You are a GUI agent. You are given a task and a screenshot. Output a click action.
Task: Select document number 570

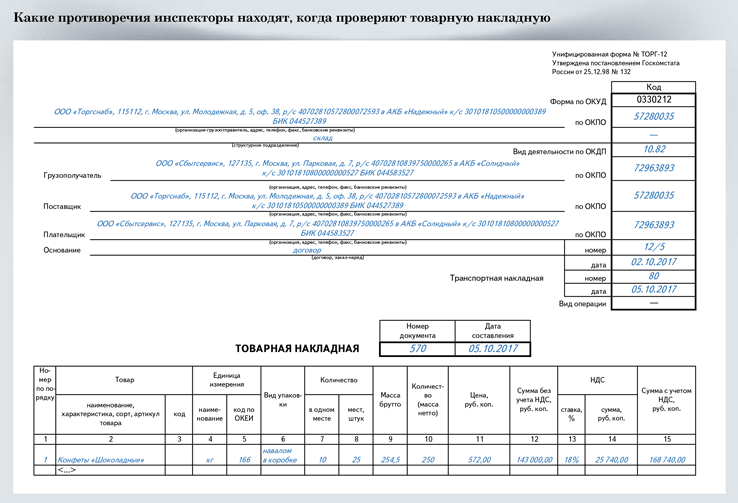point(417,349)
